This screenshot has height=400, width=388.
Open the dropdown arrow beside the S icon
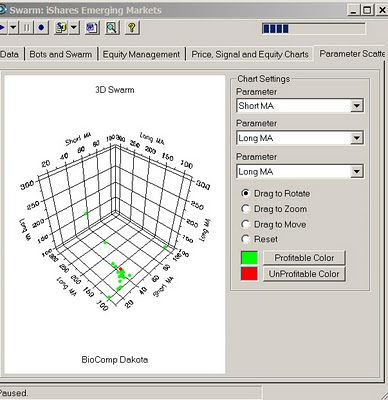pyautogui.click(x=74, y=28)
